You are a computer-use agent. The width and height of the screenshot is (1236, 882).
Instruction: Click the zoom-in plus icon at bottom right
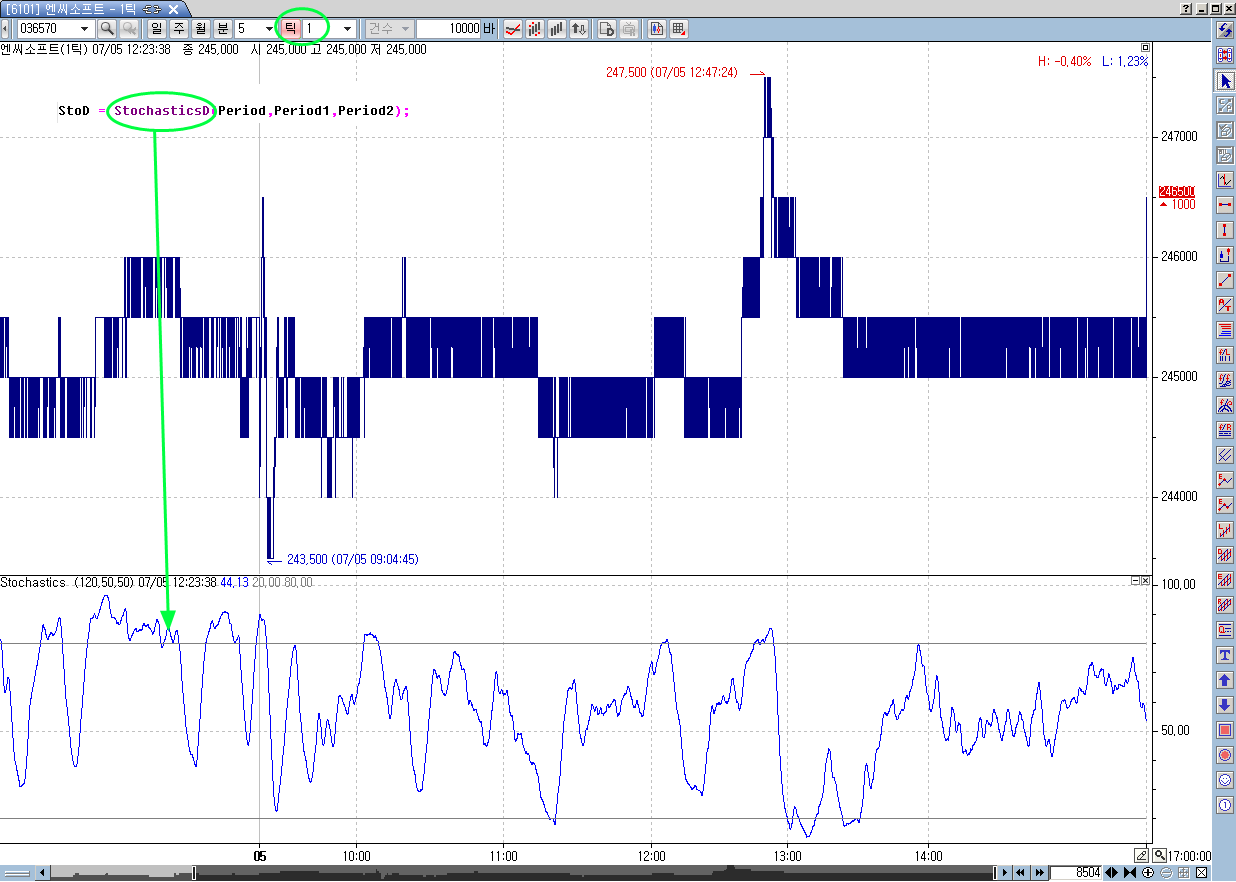tap(1148, 873)
